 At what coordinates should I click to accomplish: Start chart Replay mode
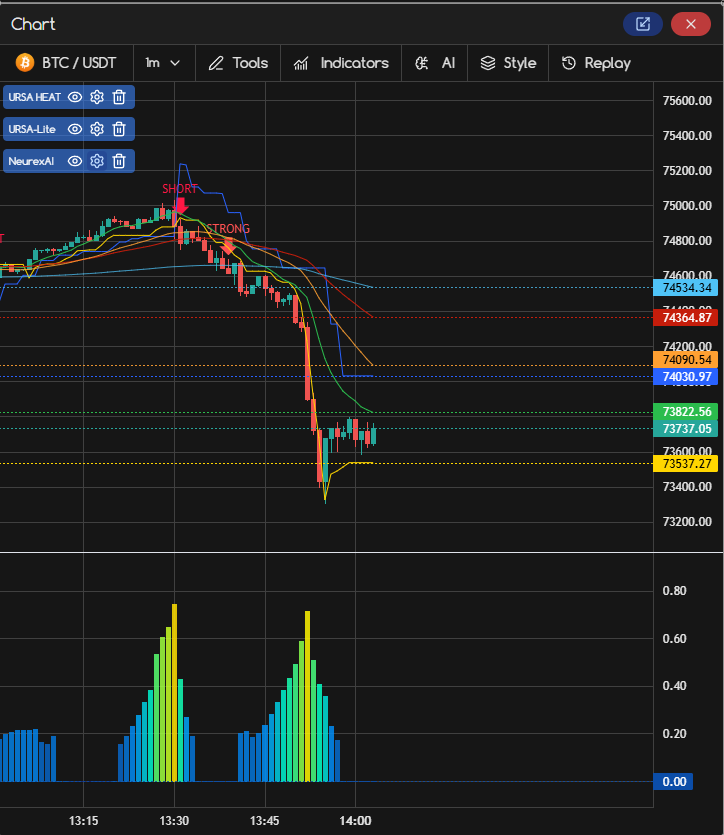click(596, 63)
